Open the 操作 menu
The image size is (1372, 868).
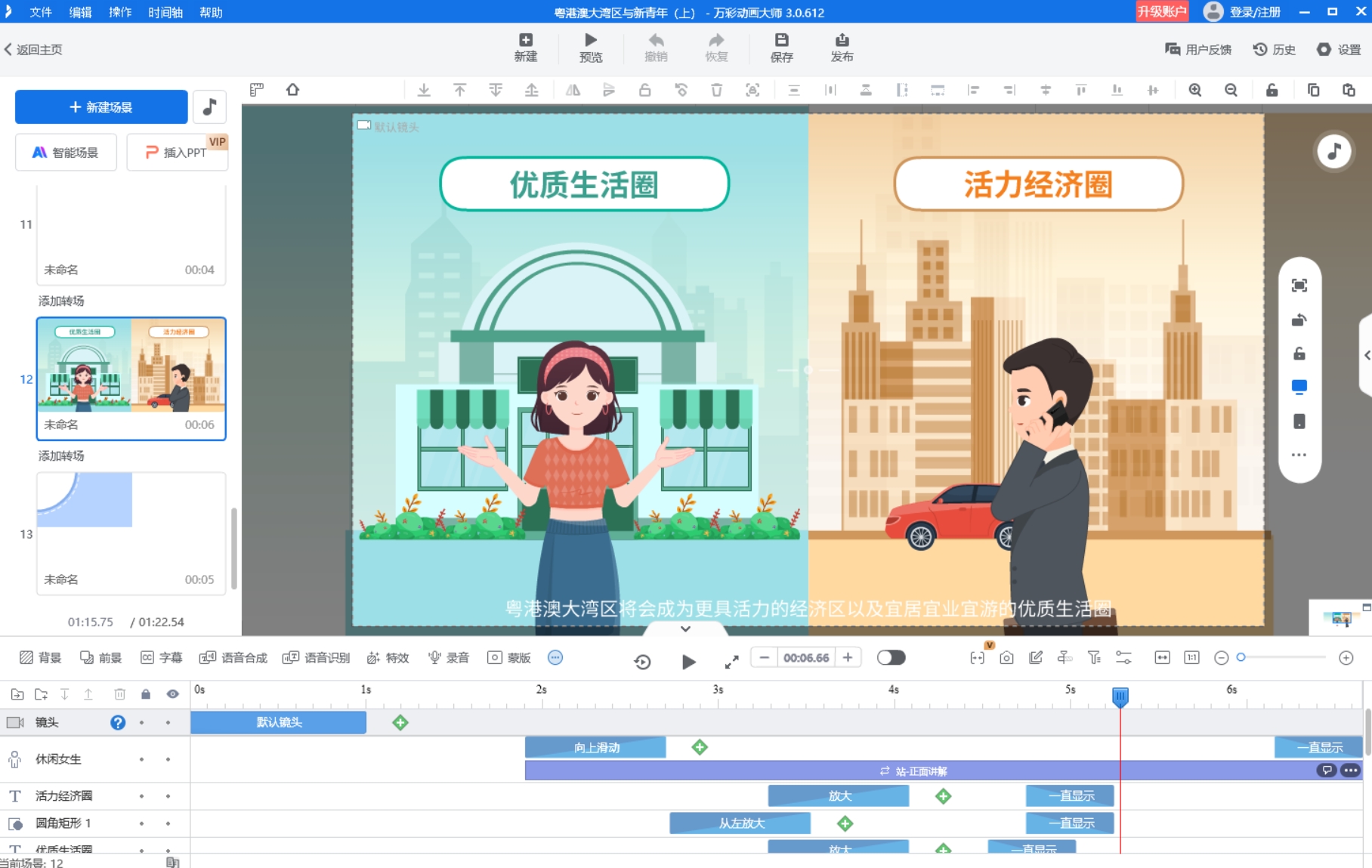(120, 12)
